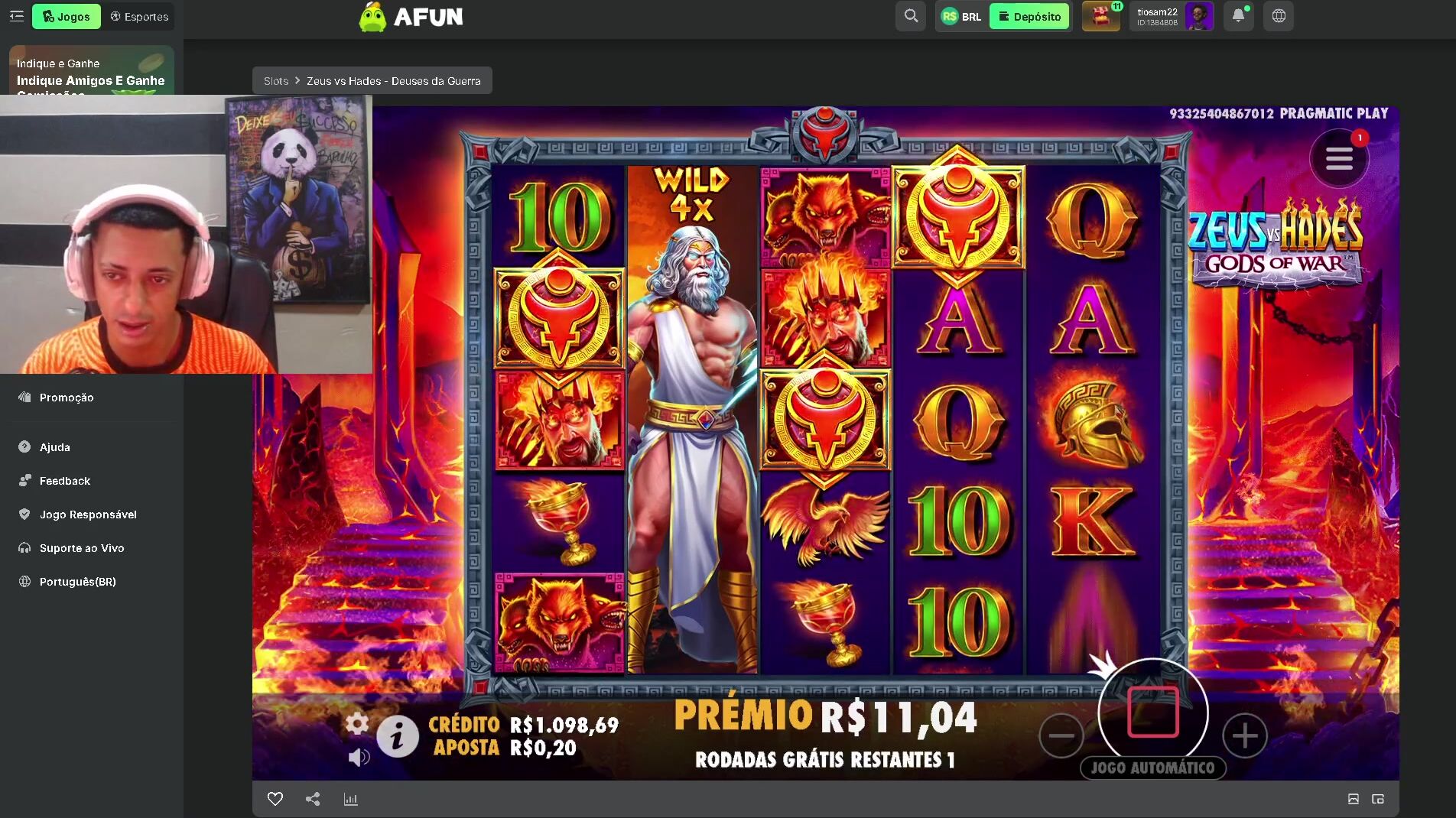Toggle the picture-in-picture view icon
1456x818 pixels.
point(1378,799)
